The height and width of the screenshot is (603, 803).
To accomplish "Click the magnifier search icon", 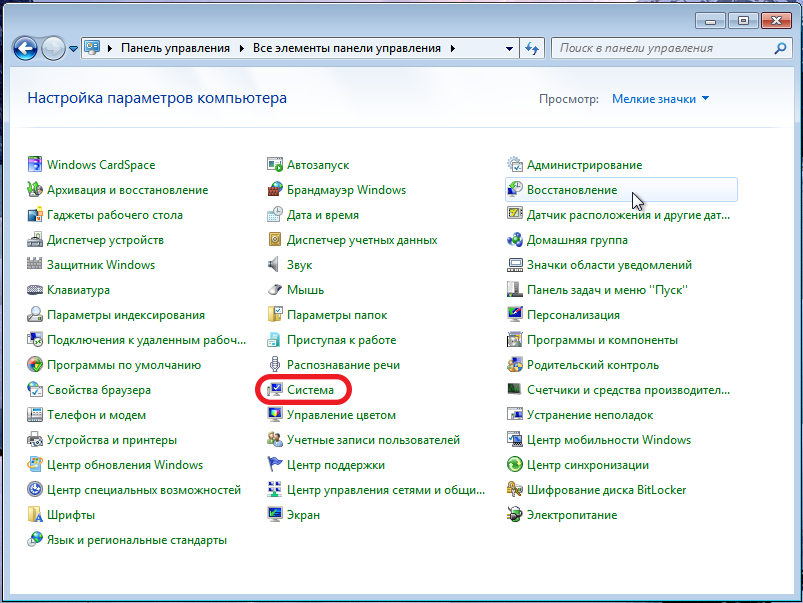I will (780, 48).
